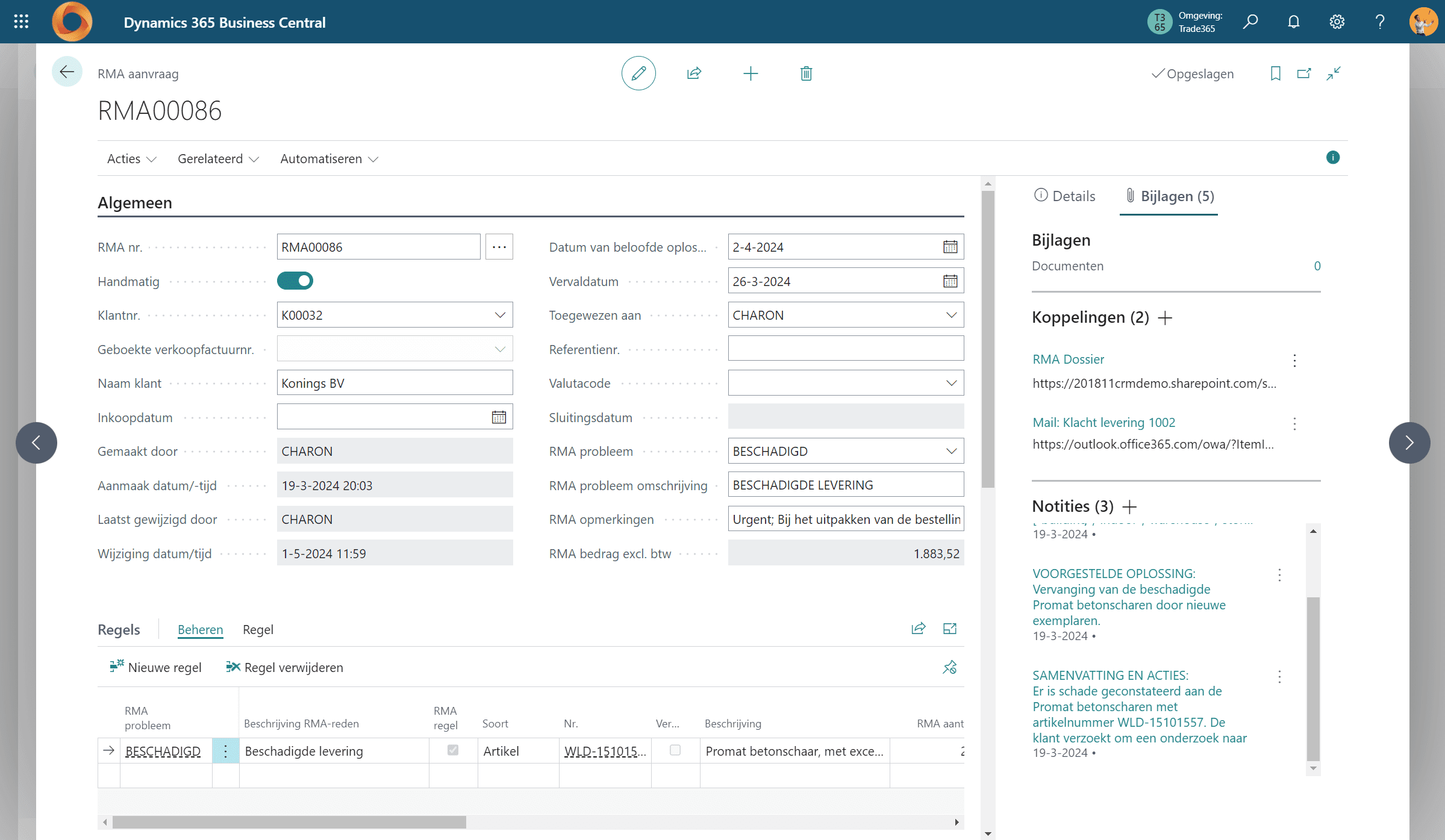Open the RMA nr. assist-edit ellipsis button
Screen dimensions: 1445x840
tap(499, 247)
